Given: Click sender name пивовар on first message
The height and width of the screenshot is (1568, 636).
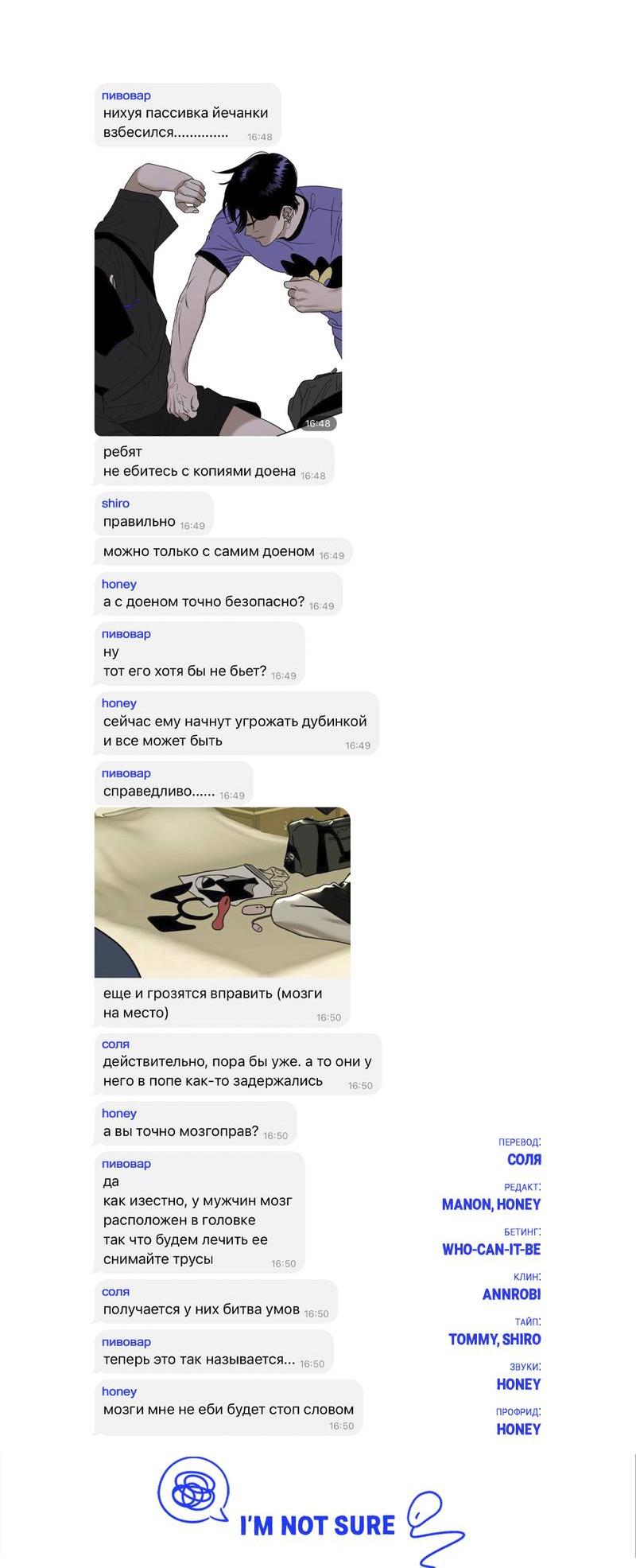Looking at the screenshot, I should coord(126,95).
